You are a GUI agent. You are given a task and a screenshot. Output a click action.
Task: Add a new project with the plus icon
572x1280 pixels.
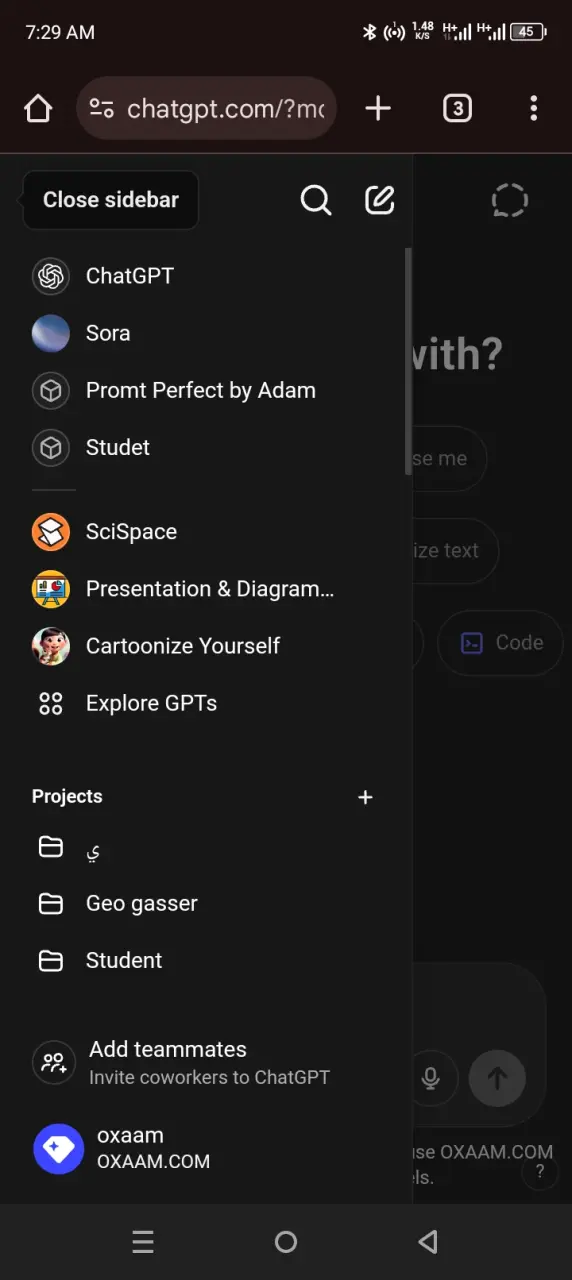pos(365,797)
